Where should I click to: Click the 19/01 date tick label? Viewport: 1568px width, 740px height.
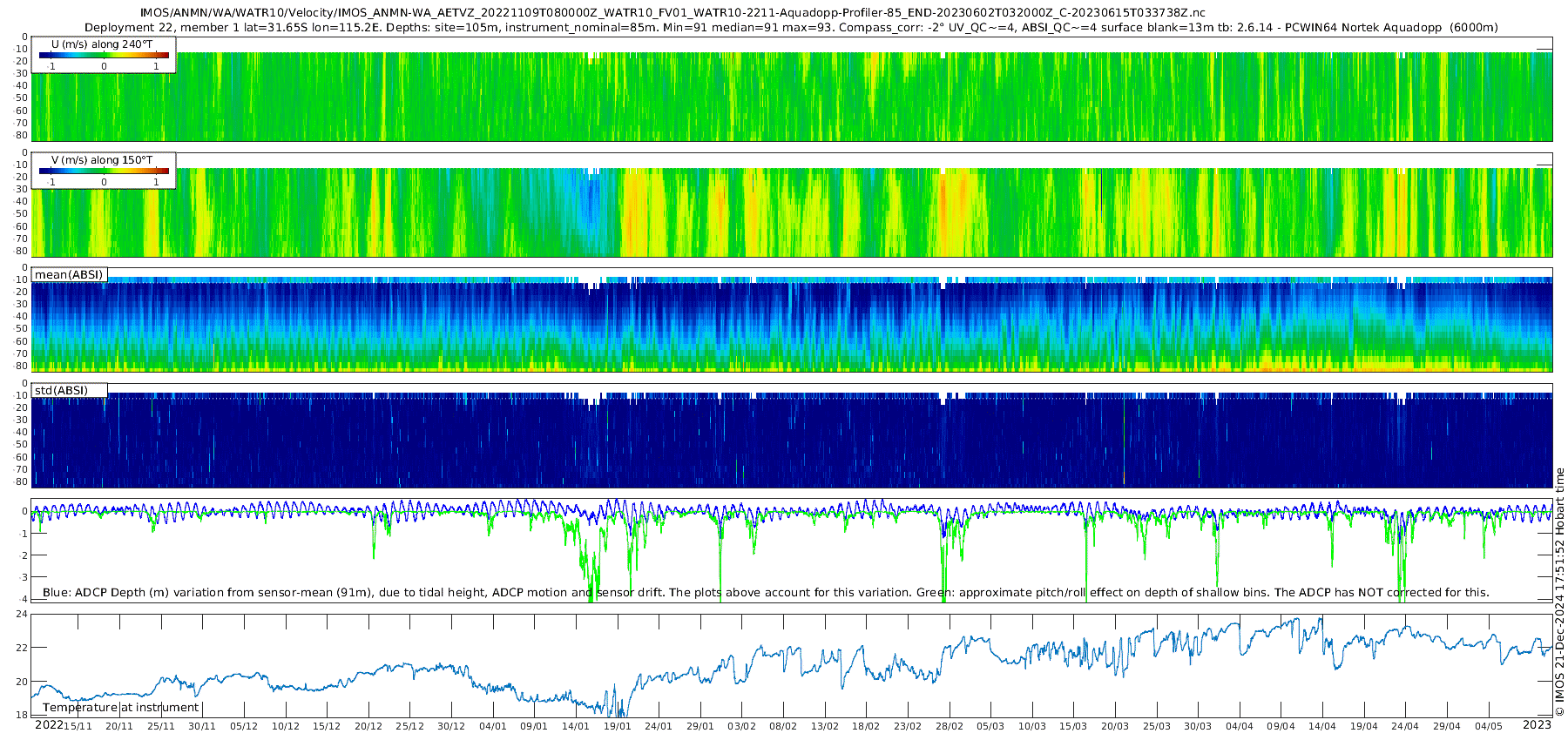tap(617, 726)
